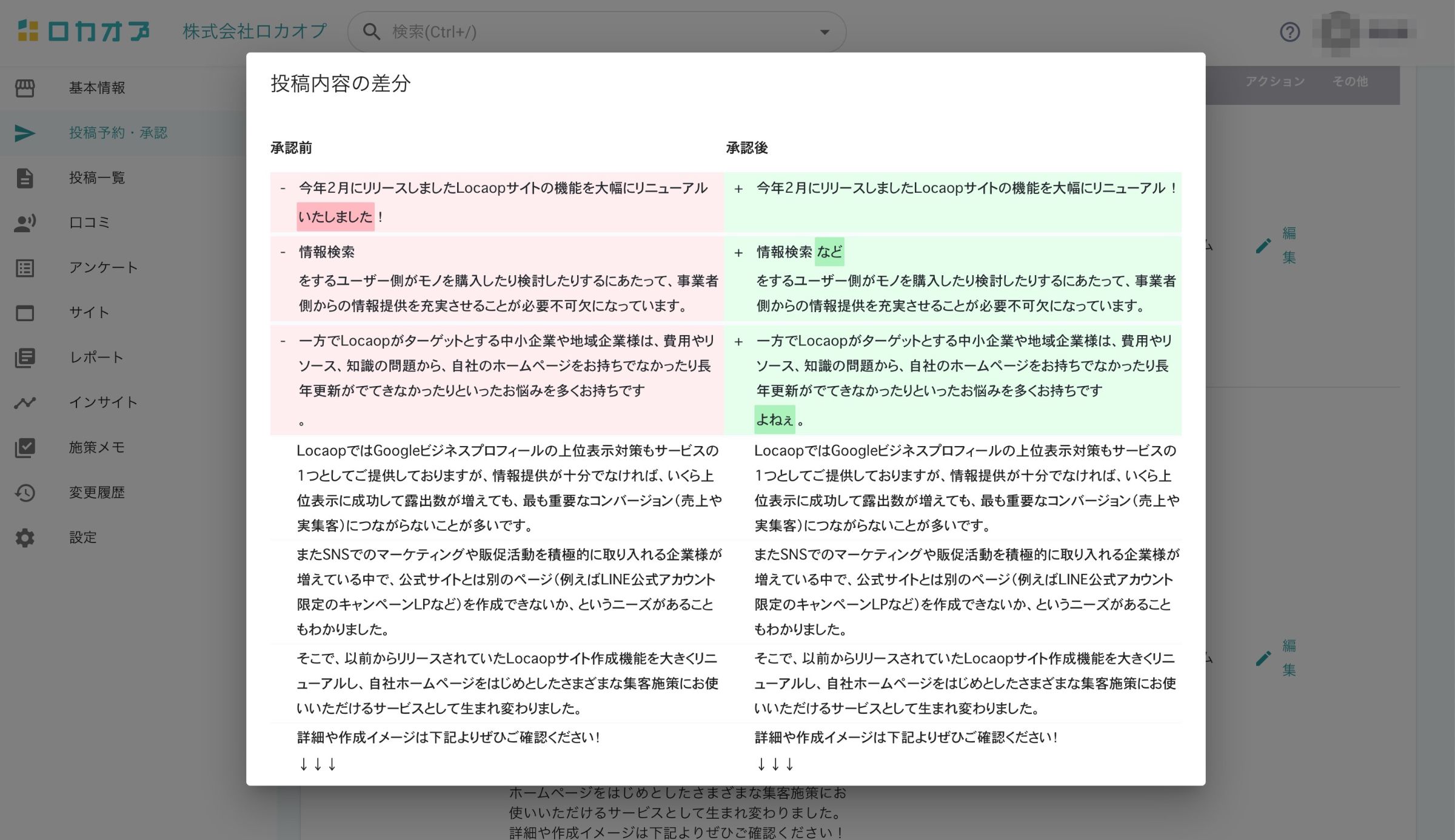Screen dimensions: 1455x840
Task: Click the 基本情報 store icon
Action: (x=25, y=88)
